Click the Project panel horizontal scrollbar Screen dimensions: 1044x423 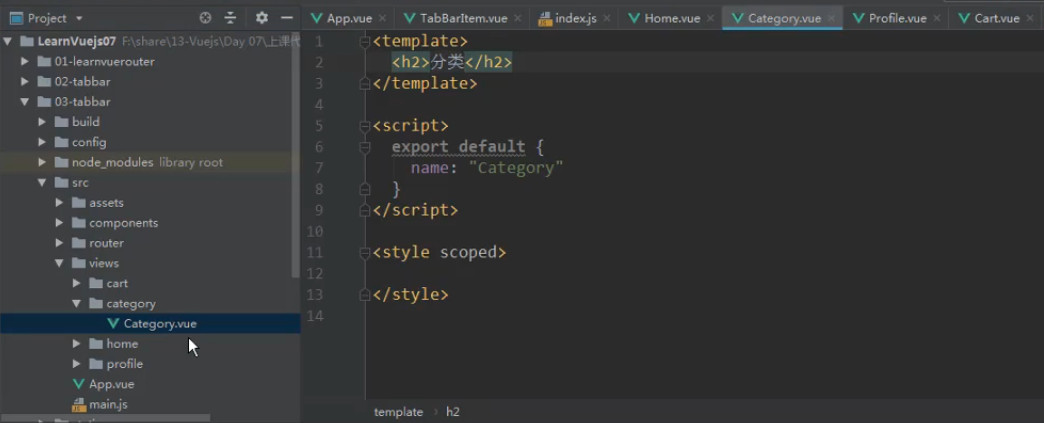coord(105,419)
